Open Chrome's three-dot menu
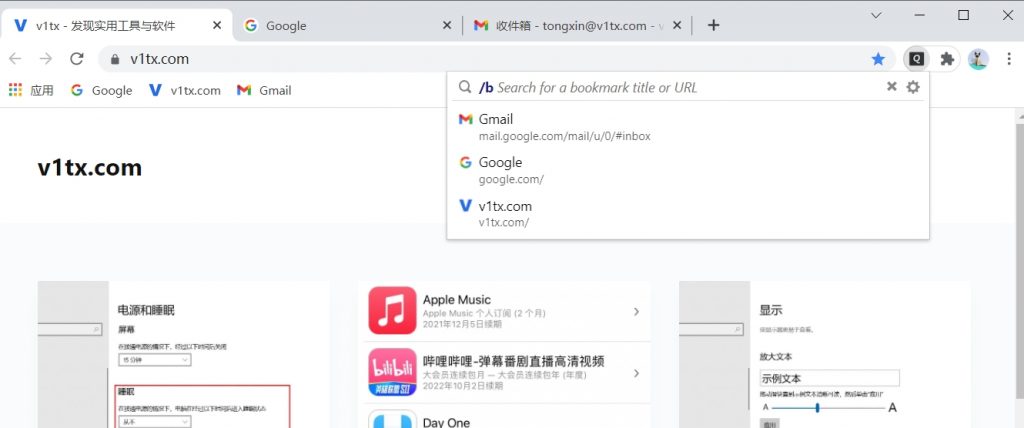The height and width of the screenshot is (428, 1024). pos(1008,59)
